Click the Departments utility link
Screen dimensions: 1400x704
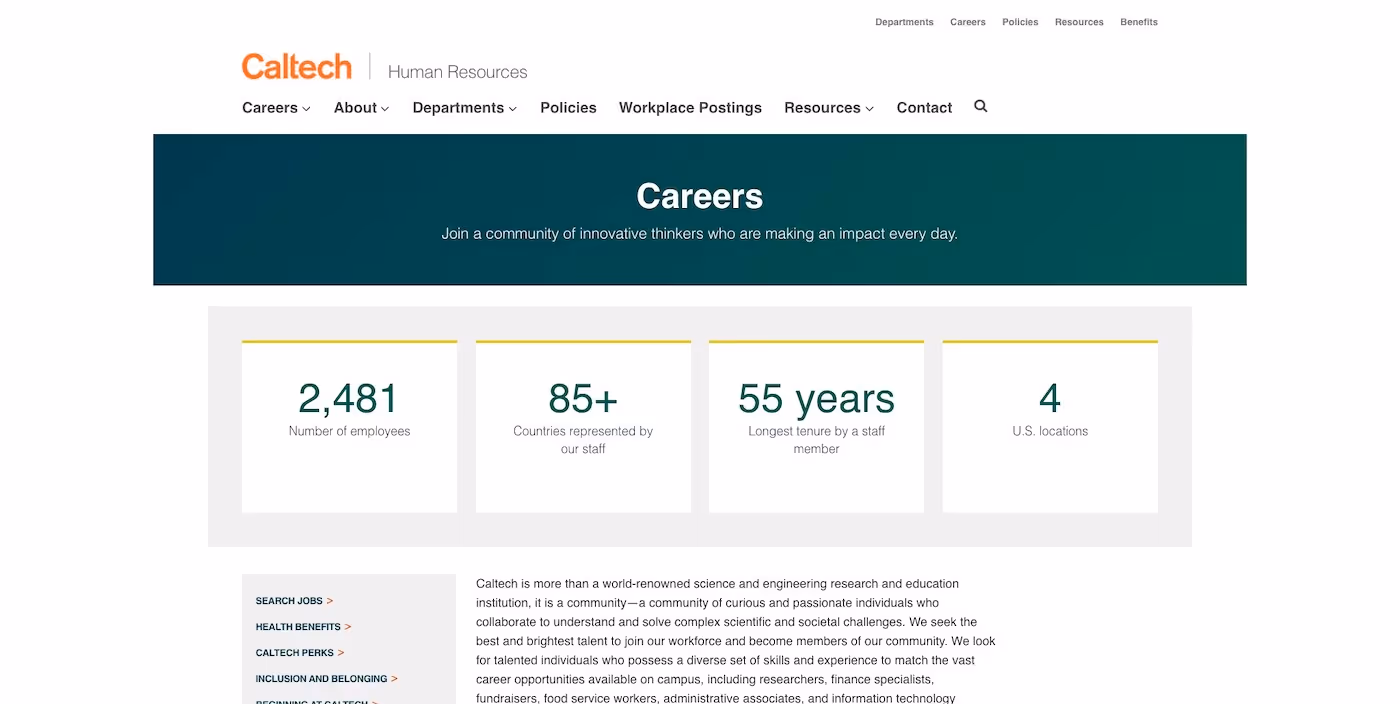click(x=904, y=21)
